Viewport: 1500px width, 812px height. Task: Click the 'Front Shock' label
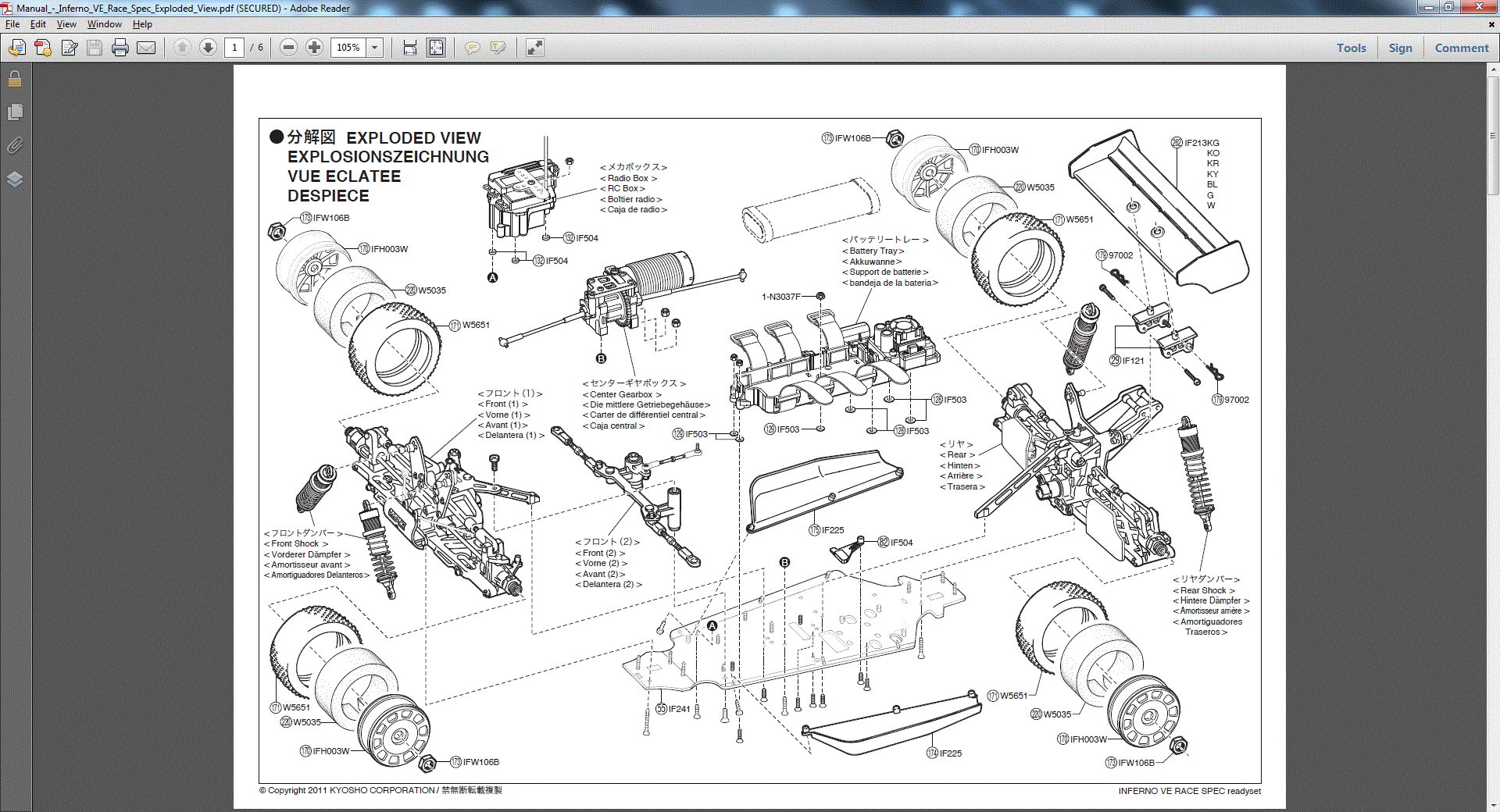(x=295, y=543)
